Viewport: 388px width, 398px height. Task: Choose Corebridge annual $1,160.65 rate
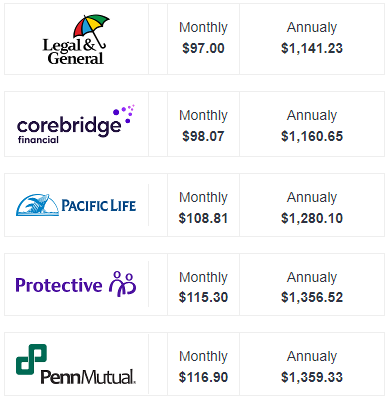click(312, 136)
